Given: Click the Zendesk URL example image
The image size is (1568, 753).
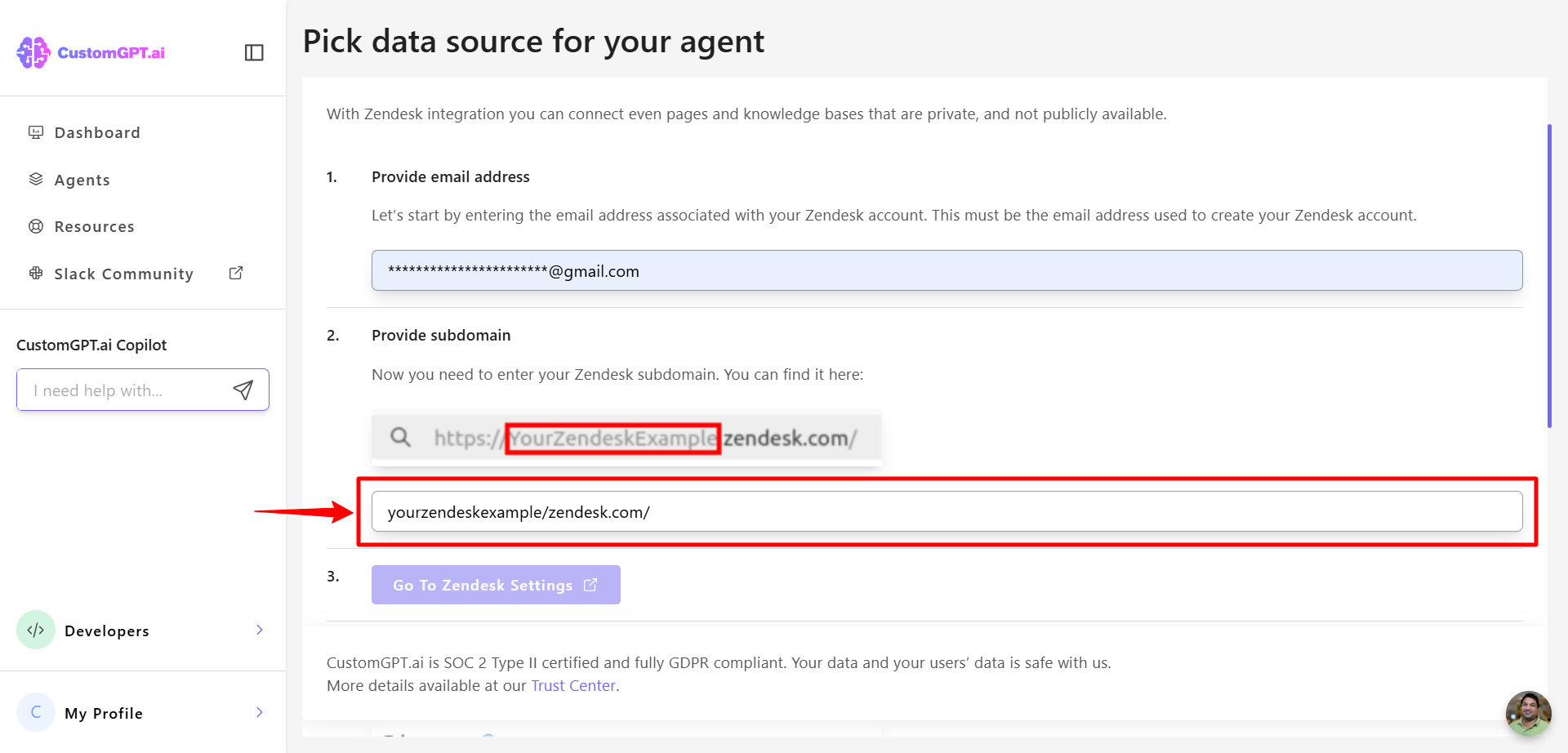Looking at the screenshot, I should point(626,438).
